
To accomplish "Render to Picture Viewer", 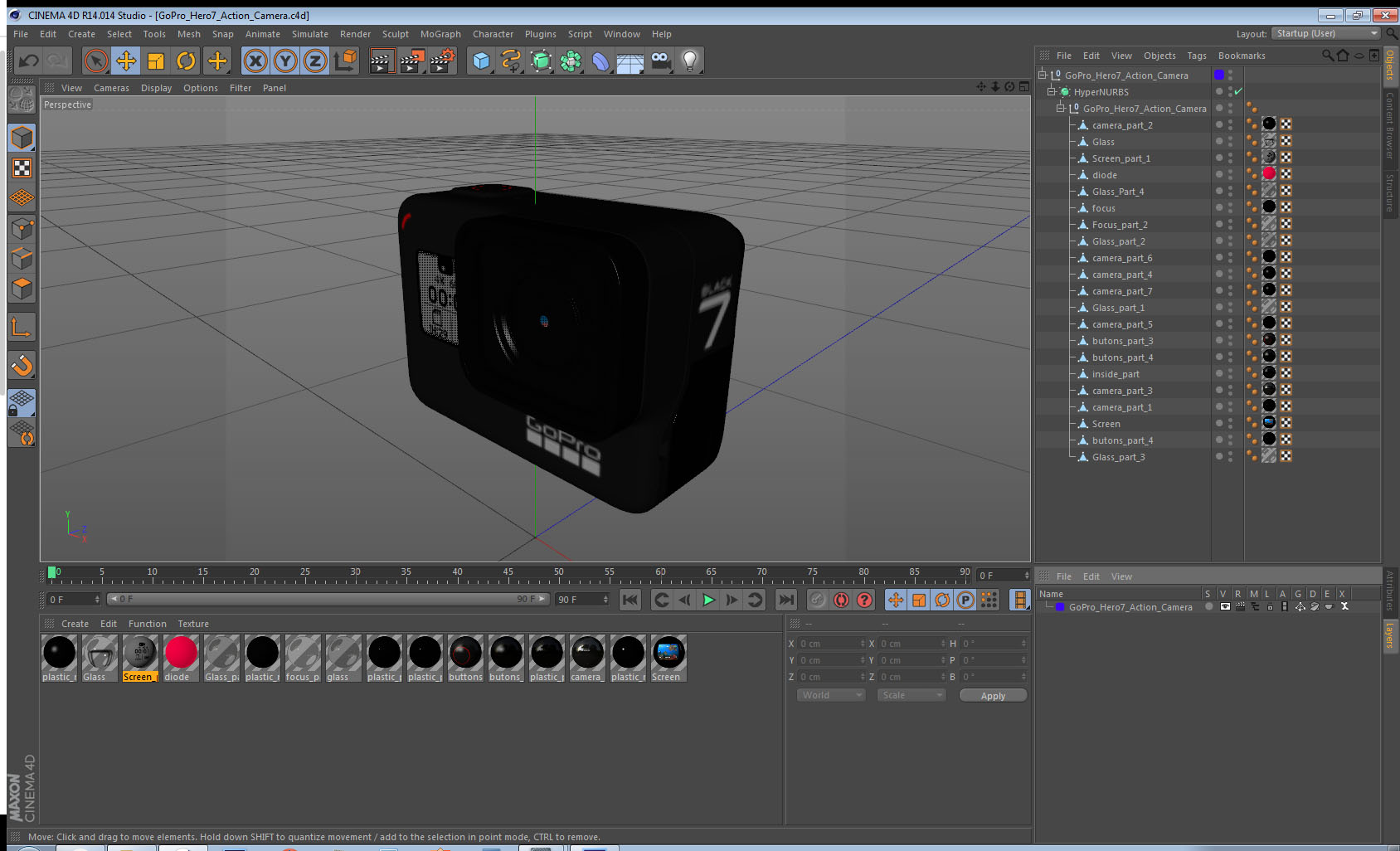I will point(412,61).
